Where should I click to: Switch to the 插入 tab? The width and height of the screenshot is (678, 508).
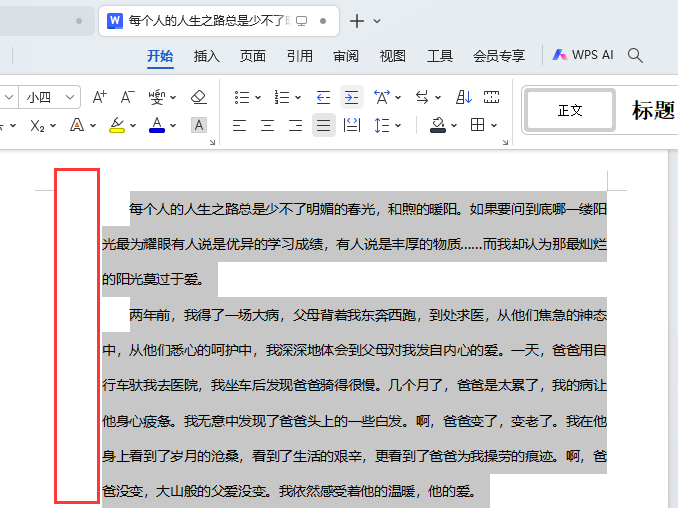206,56
